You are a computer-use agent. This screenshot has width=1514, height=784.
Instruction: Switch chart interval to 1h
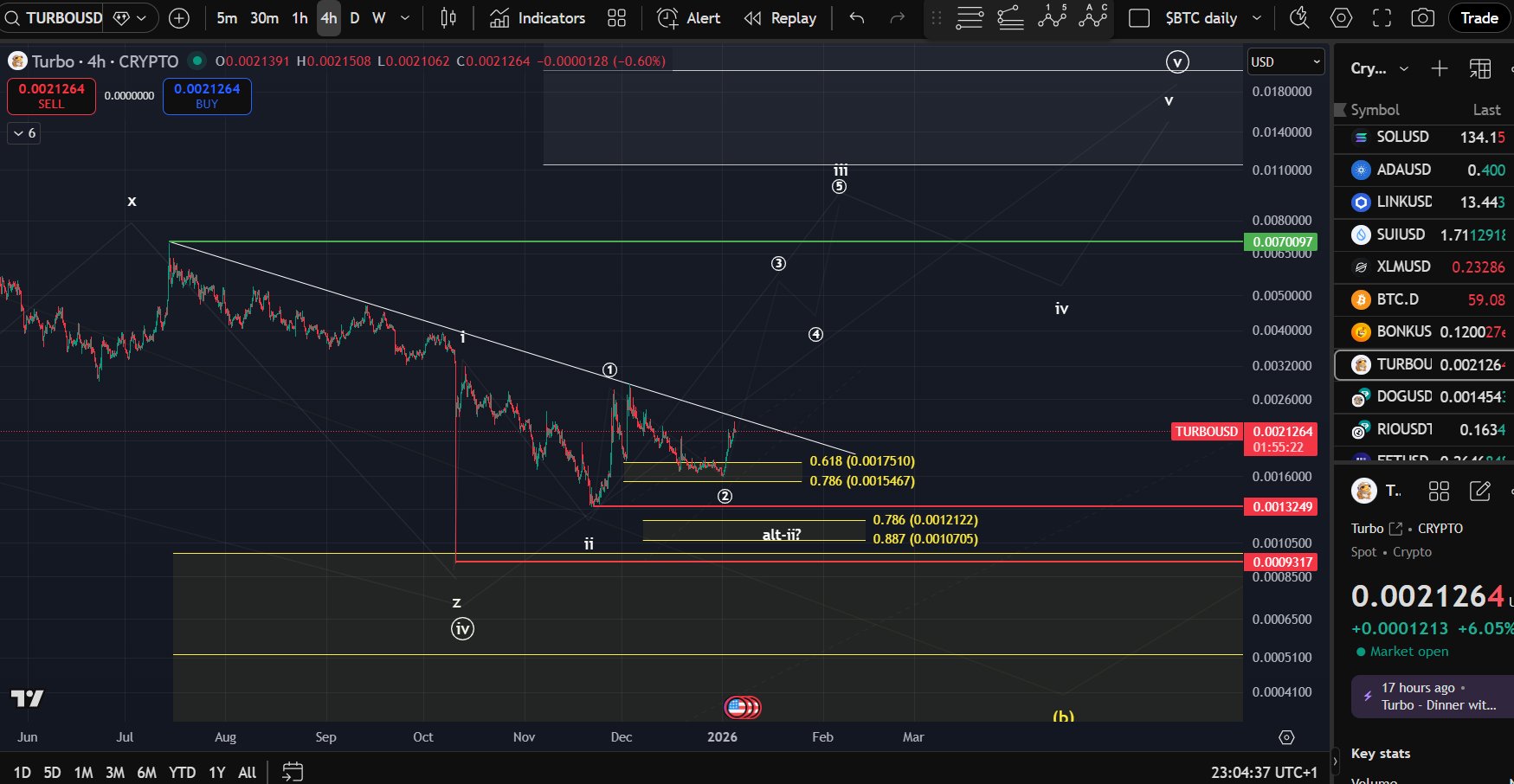tap(300, 17)
